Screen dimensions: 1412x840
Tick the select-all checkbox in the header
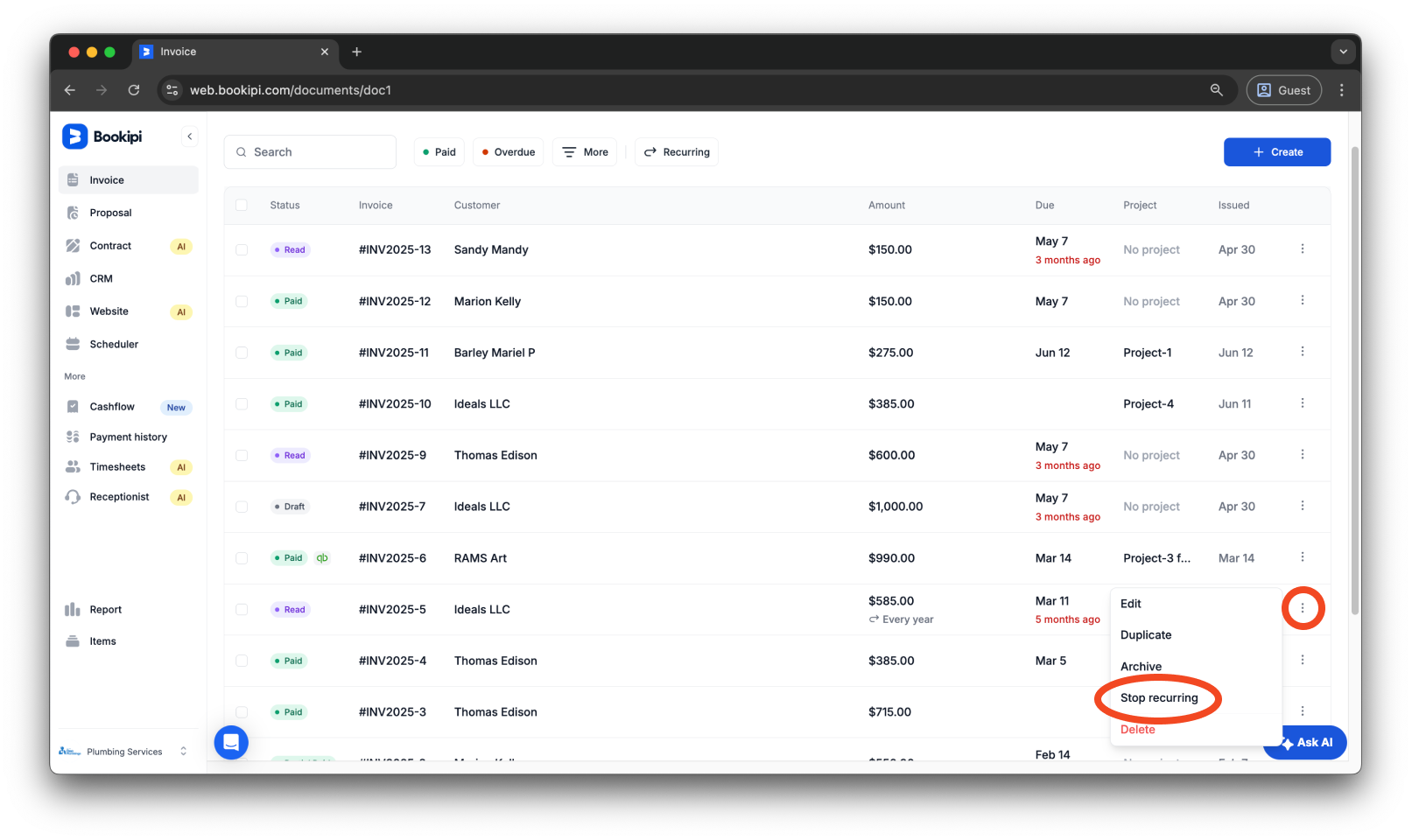[x=242, y=205]
